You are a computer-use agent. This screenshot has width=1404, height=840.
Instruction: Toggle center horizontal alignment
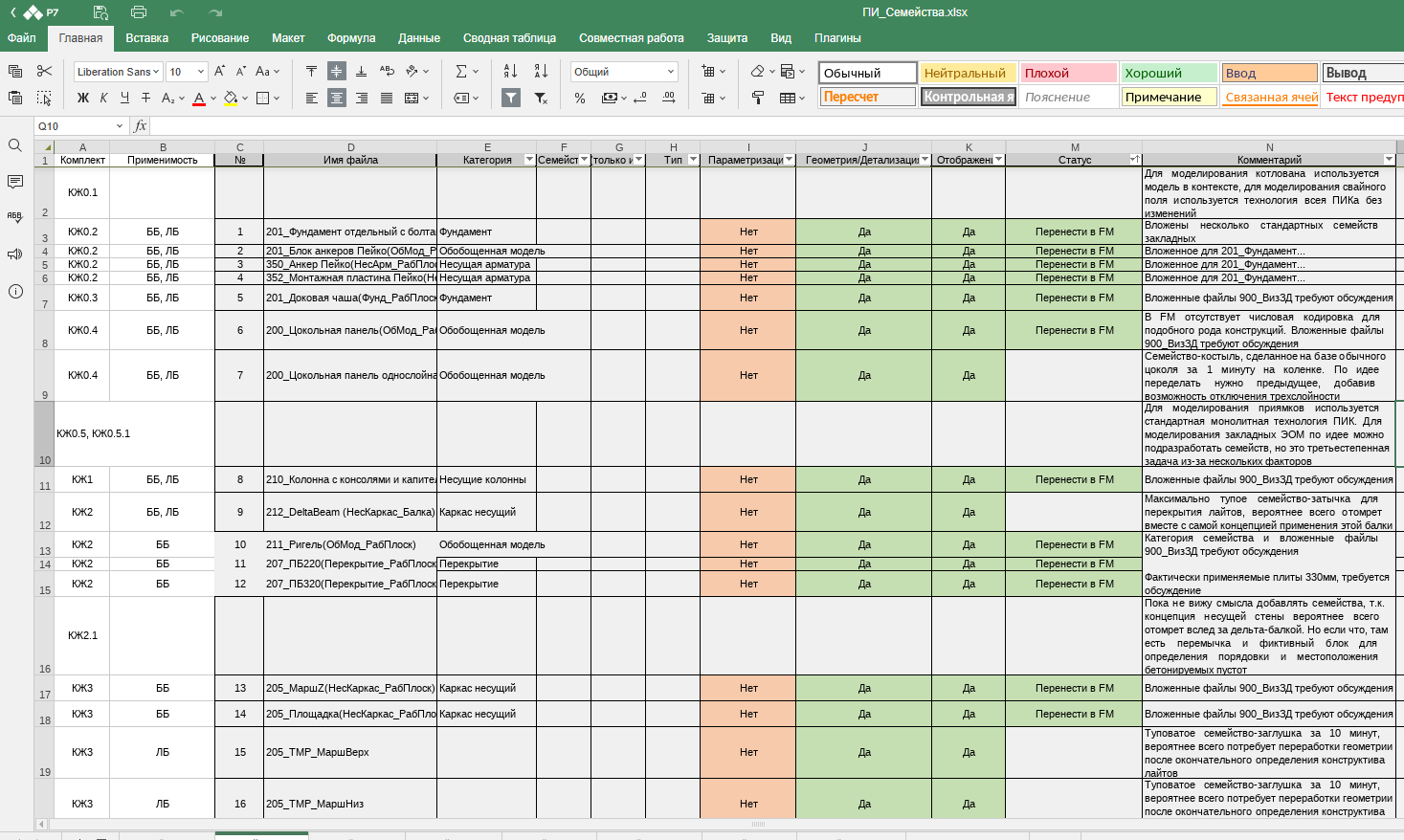337,98
